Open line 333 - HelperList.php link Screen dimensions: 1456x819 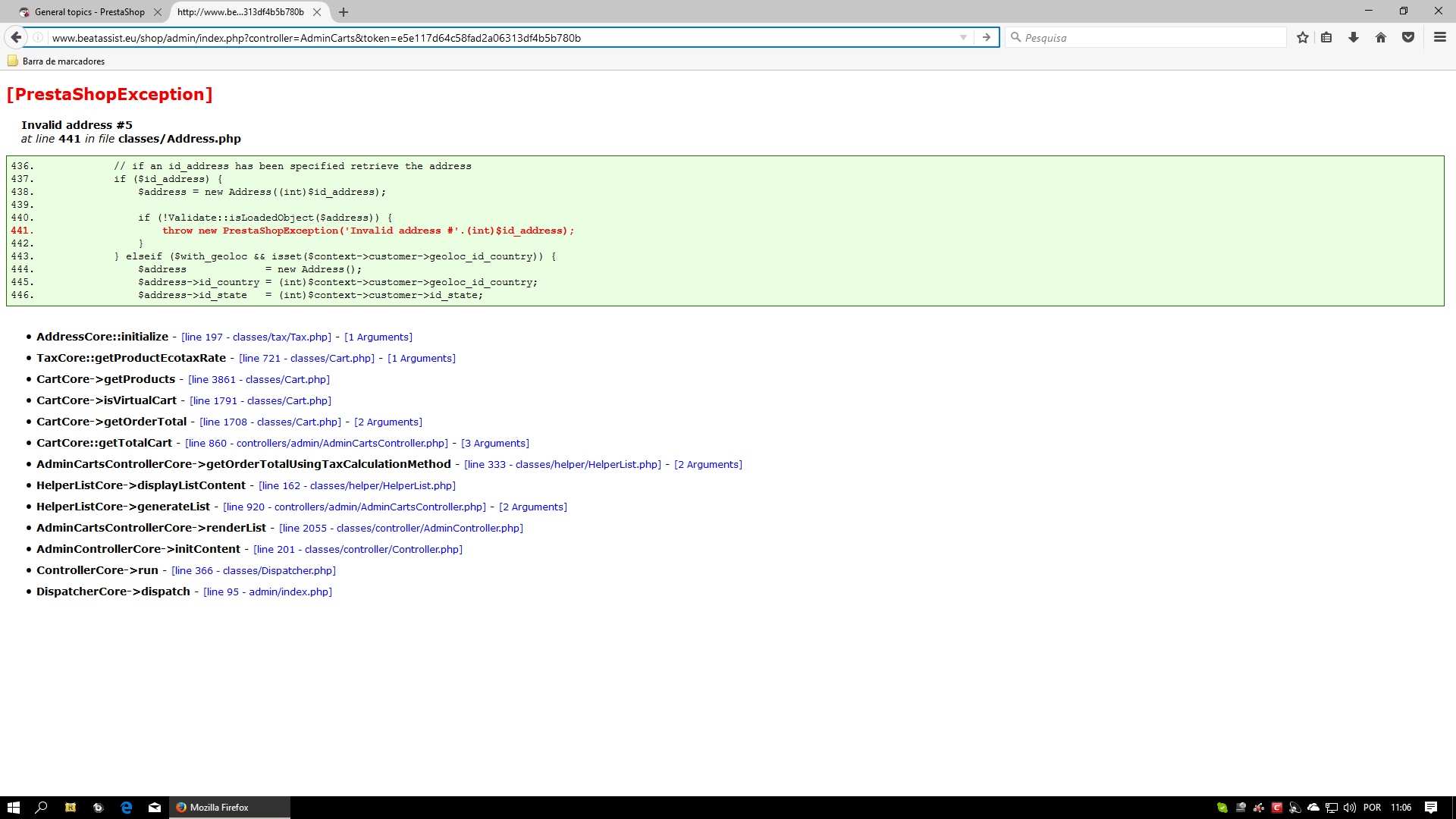coord(563,465)
